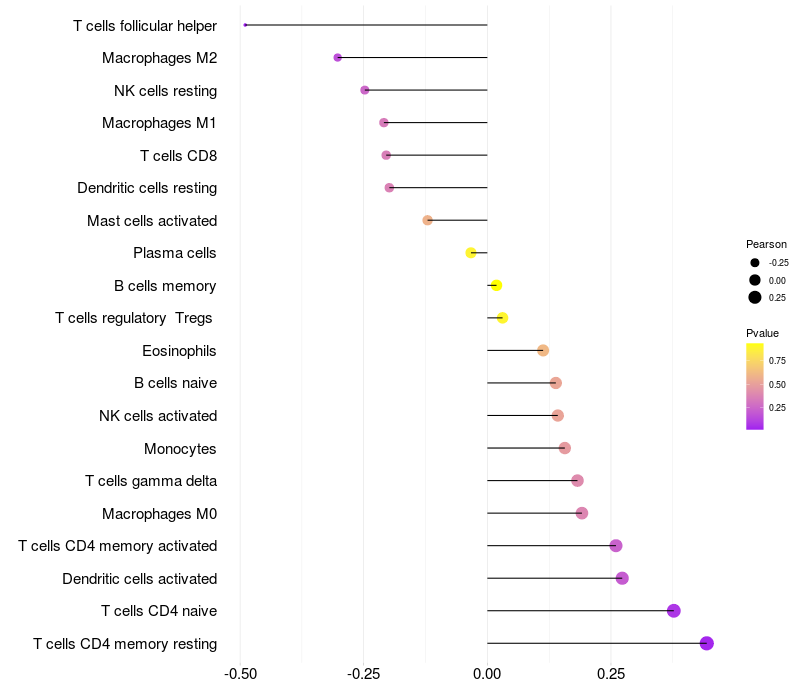This screenshot has width=800, height=700.
Task: Select the Eosinophils orange data point
Action: click(x=543, y=351)
